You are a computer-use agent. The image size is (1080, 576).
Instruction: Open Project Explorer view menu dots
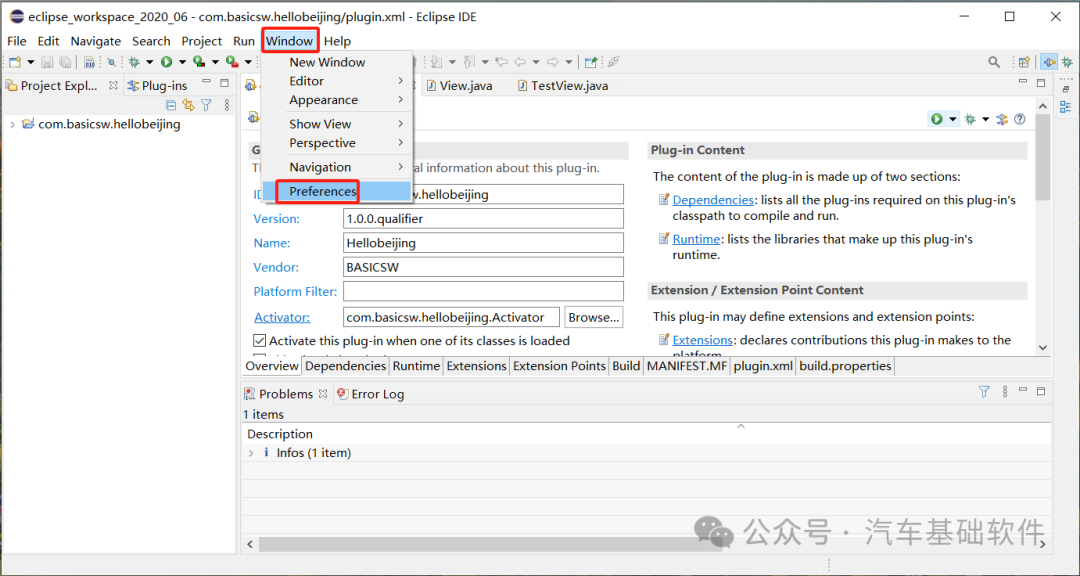pyautogui.click(x=227, y=105)
